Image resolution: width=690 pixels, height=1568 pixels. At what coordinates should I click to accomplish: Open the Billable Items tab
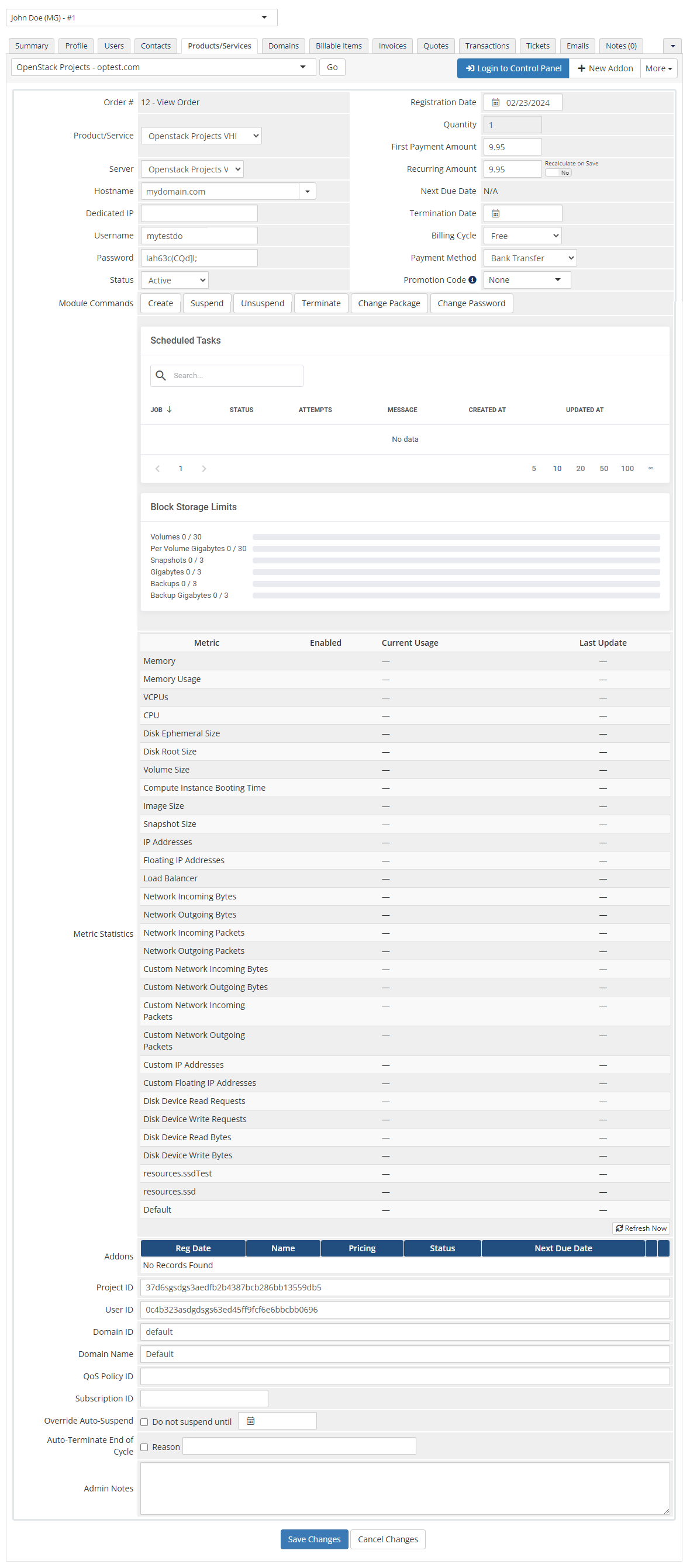tap(339, 46)
